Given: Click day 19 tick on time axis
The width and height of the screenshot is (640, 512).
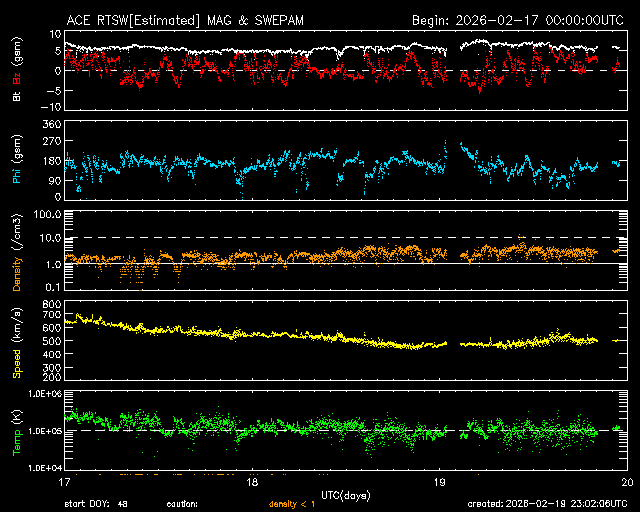Looking at the screenshot, I should (439, 482).
